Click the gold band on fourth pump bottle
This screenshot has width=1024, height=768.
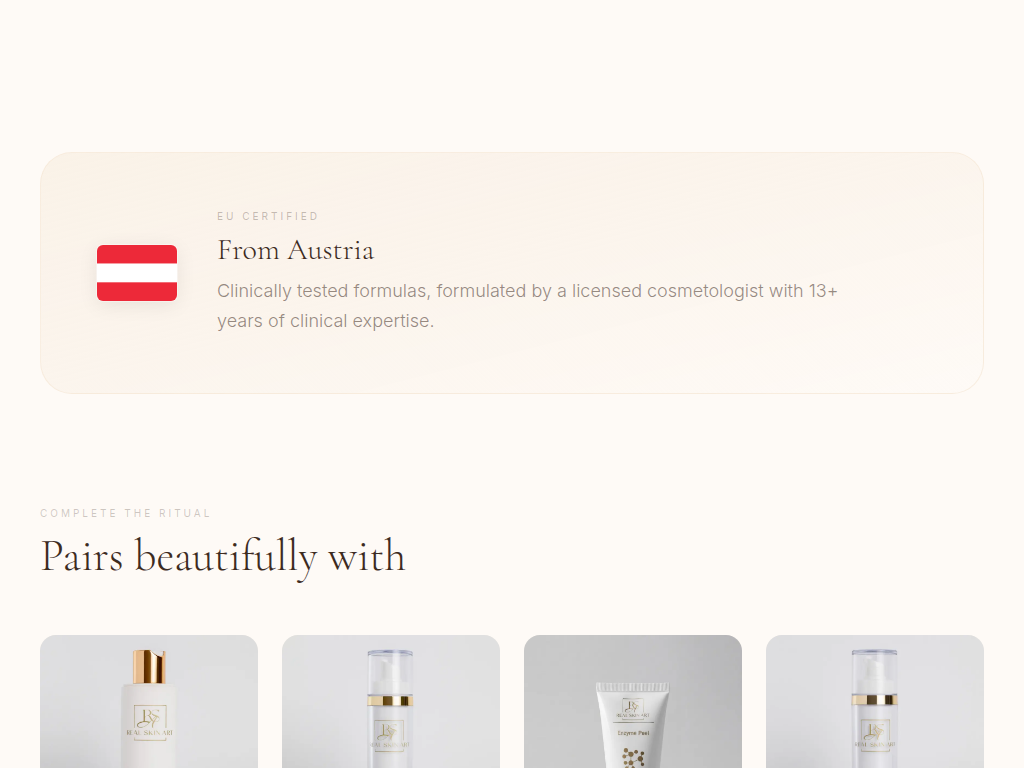click(874, 700)
